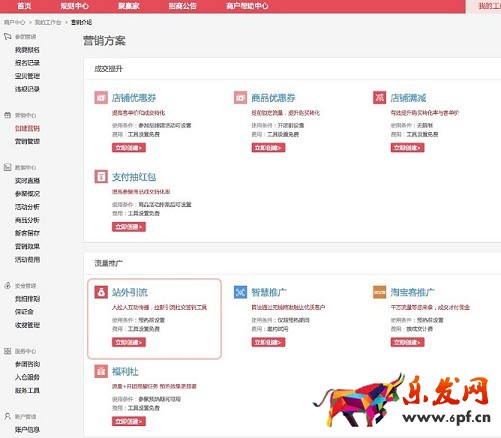
Task: Open the 我的工… tab at top right
Action: point(489,6)
